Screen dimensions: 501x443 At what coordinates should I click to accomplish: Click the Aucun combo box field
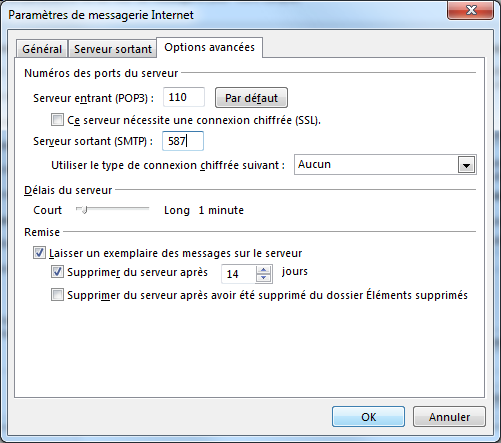point(385,165)
